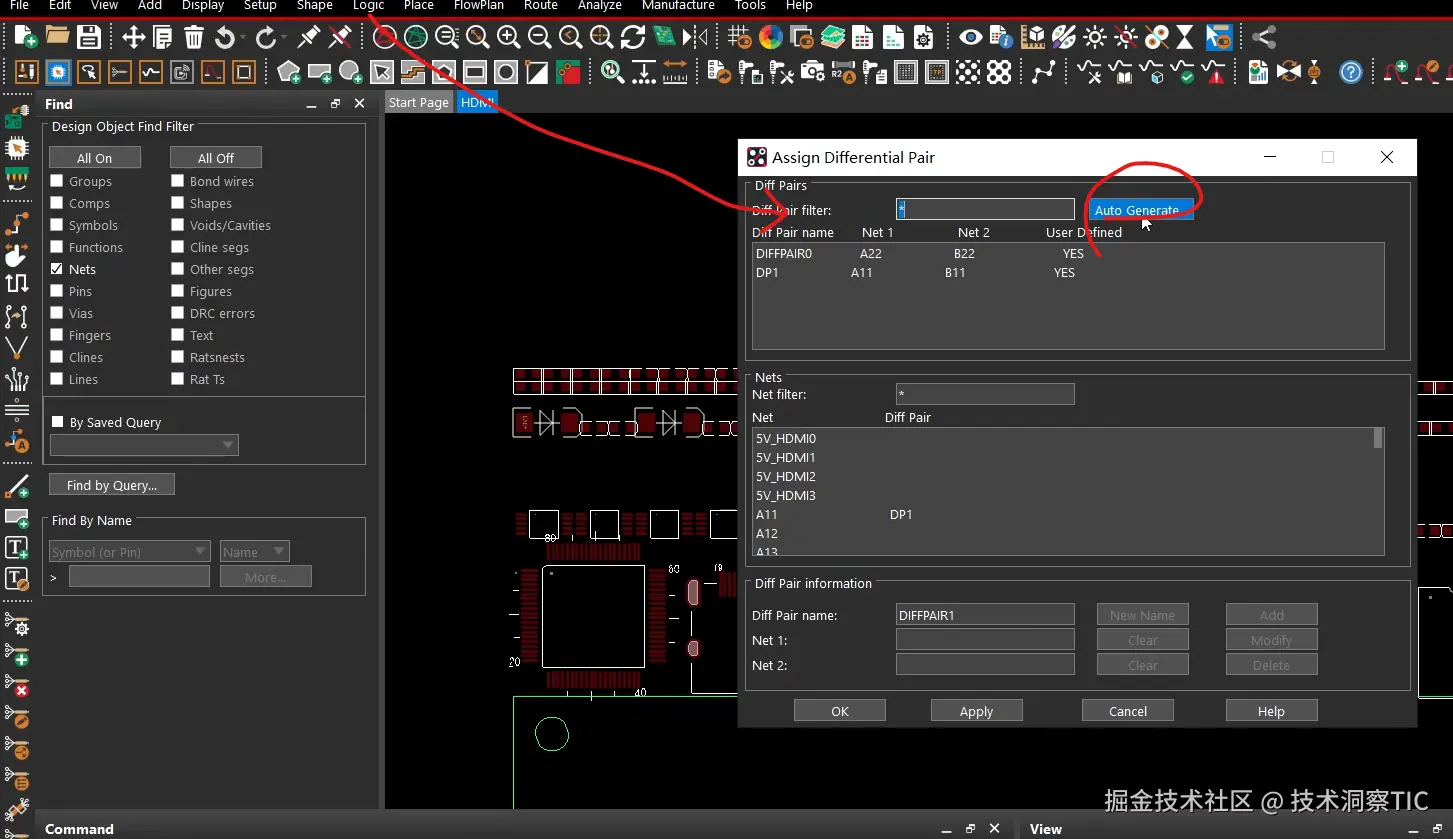The width and height of the screenshot is (1453, 839).
Task: Open the Color dialog wheel icon
Action: point(771,38)
